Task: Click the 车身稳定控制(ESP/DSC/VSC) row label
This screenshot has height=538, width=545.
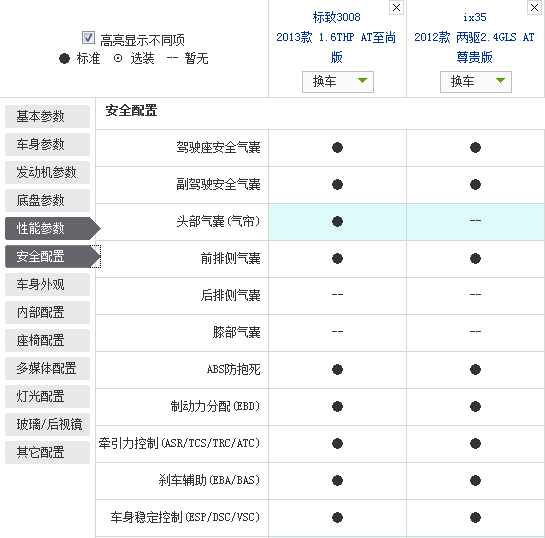Action: point(185,517)
